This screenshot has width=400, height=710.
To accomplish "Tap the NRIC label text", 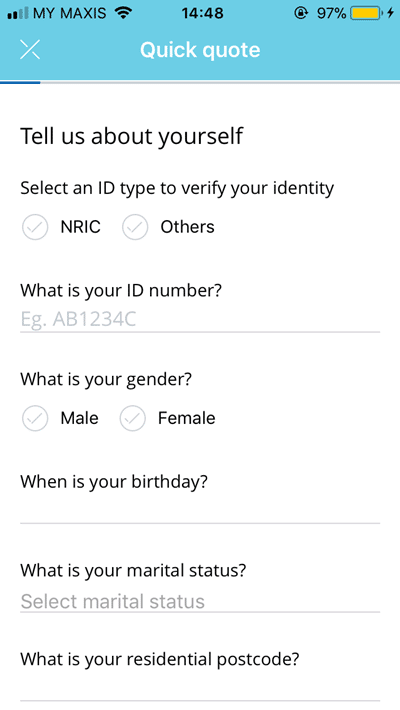I will click(x=81, y=227).
